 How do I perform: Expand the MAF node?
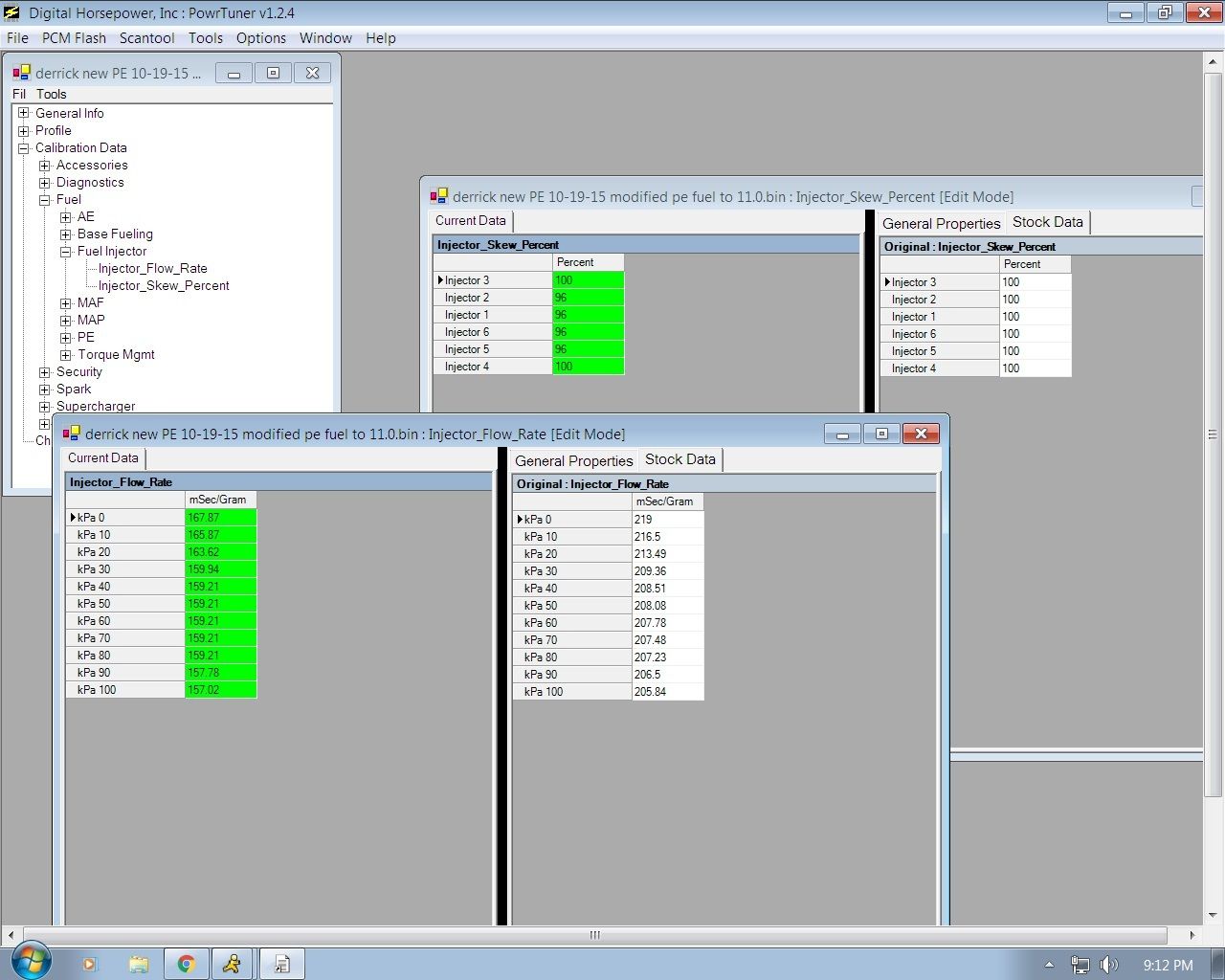(66, 302)
